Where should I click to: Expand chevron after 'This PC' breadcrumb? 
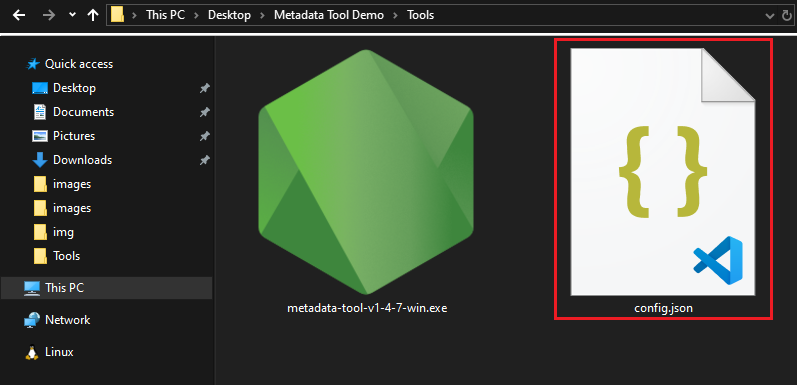click(196, 15)
